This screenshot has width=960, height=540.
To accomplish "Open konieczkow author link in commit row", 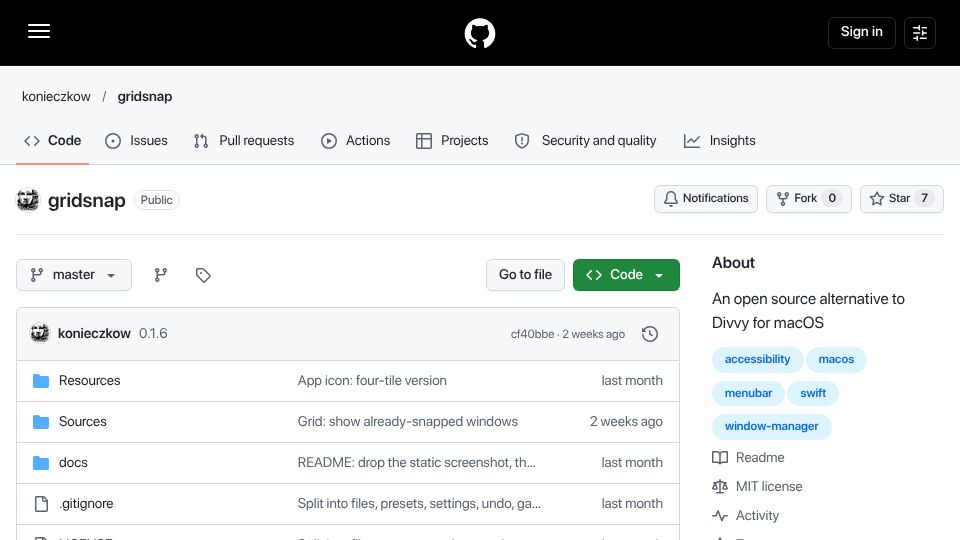I will (94, 334).
